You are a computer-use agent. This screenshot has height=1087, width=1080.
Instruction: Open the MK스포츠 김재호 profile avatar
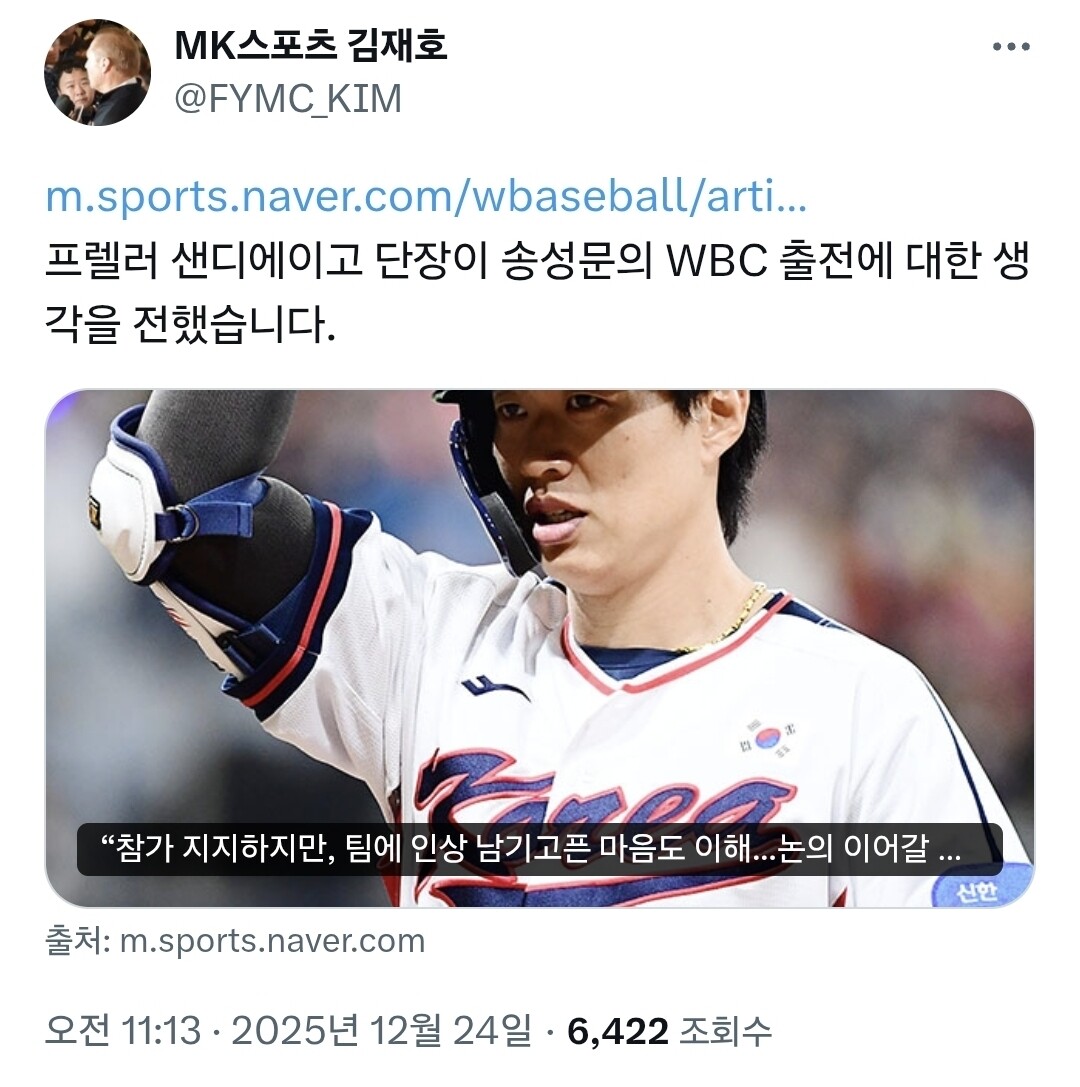click(x=97, y=72)
